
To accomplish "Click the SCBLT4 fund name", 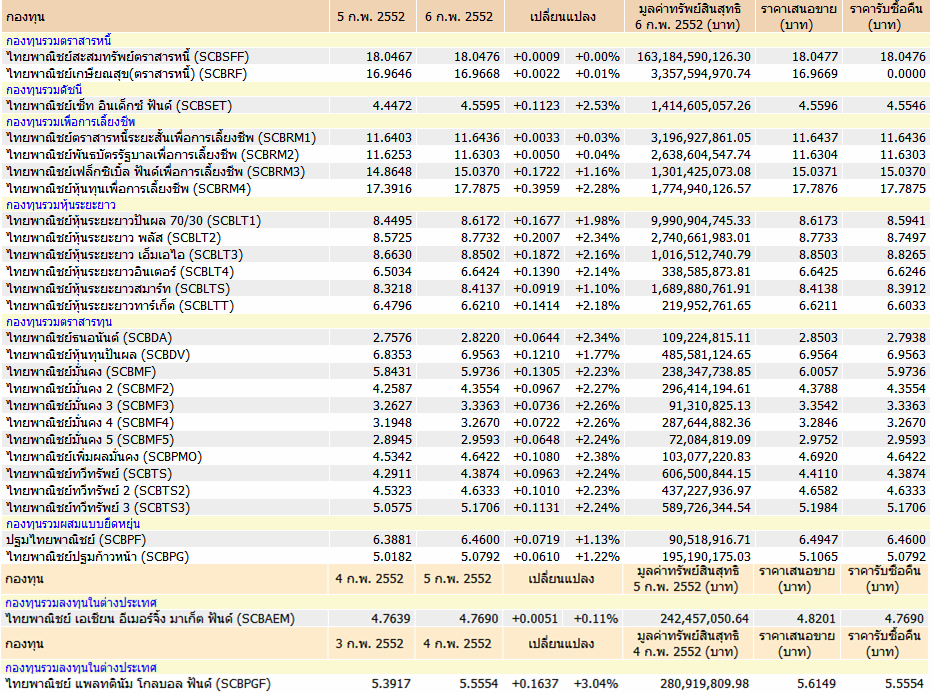I will 120,272.
